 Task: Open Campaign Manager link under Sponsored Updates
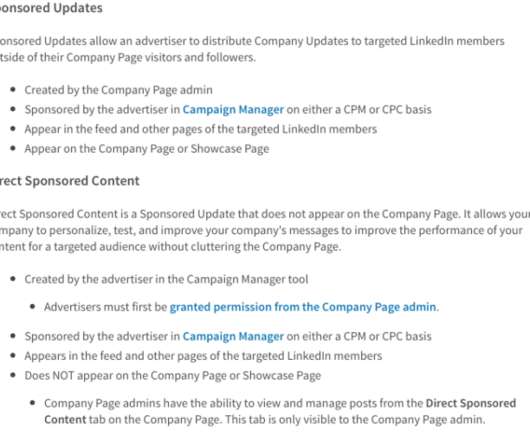233,110
